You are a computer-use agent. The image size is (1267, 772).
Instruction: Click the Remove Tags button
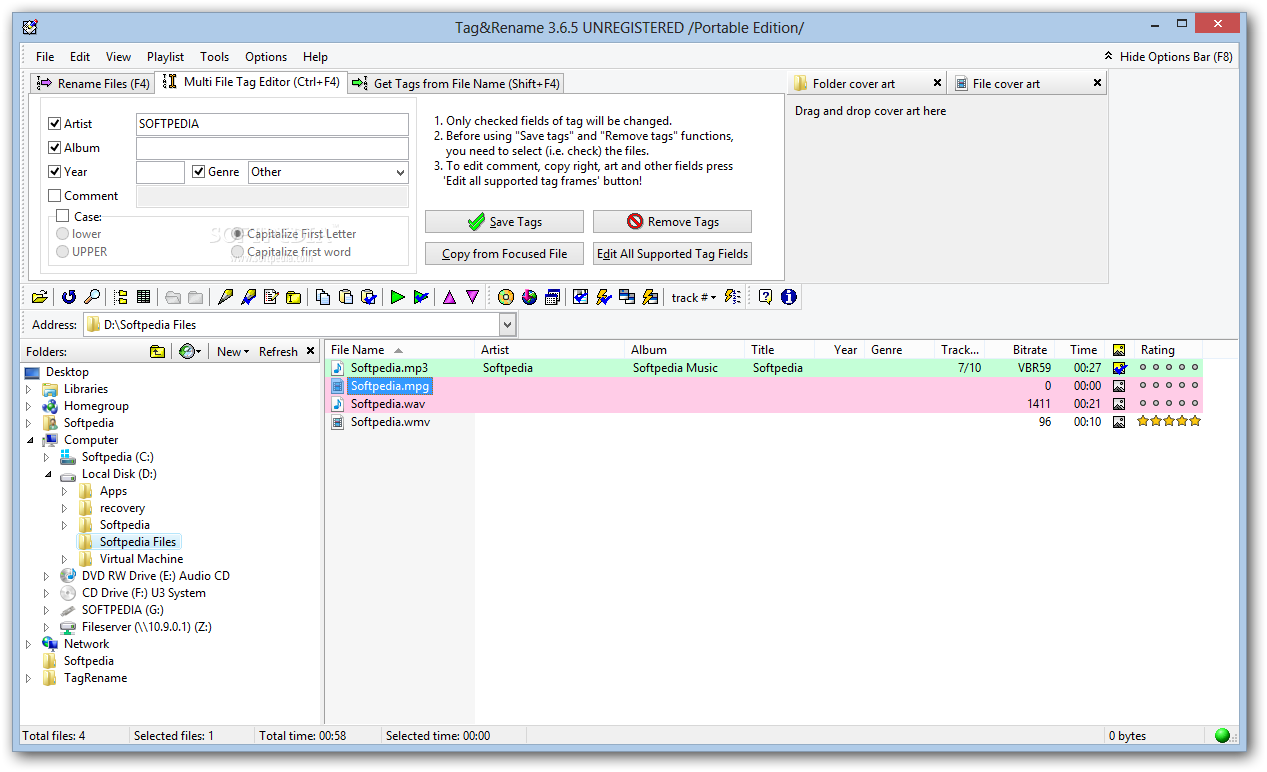tap(672, 222)
